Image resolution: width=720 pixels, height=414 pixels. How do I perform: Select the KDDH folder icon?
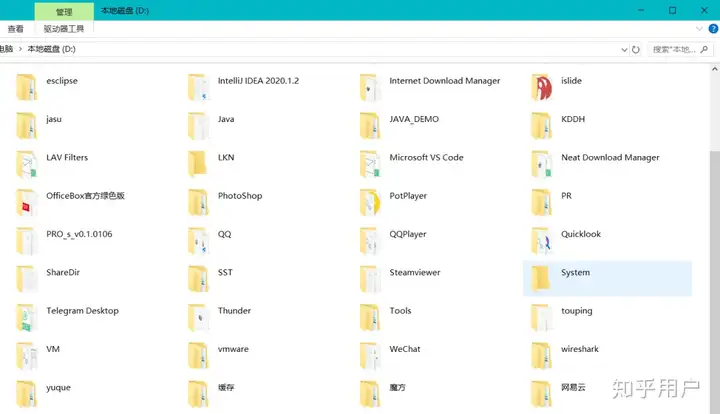542,126
